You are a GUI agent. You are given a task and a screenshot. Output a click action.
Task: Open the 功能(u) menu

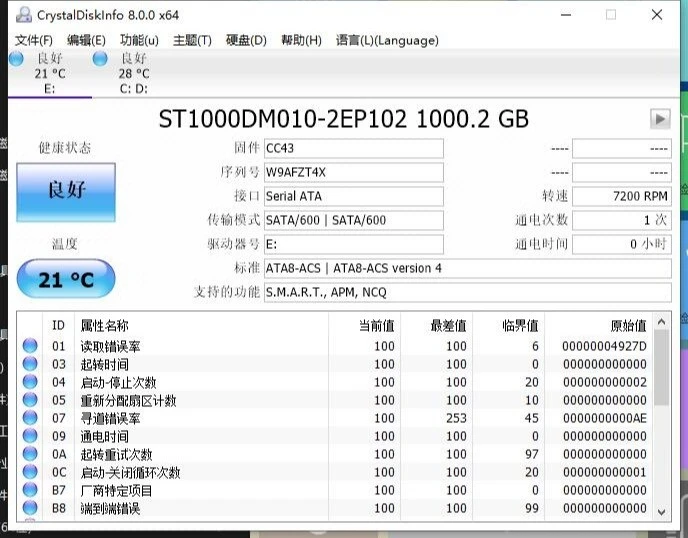click(139, 40)
